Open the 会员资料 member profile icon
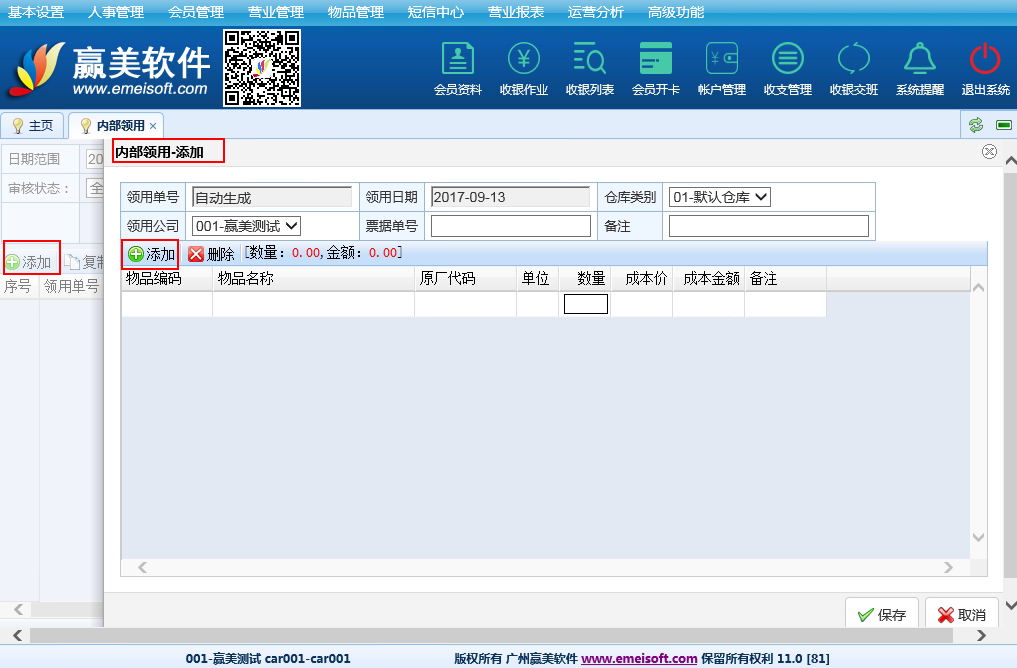1017x668 pixels. [457, 60]
